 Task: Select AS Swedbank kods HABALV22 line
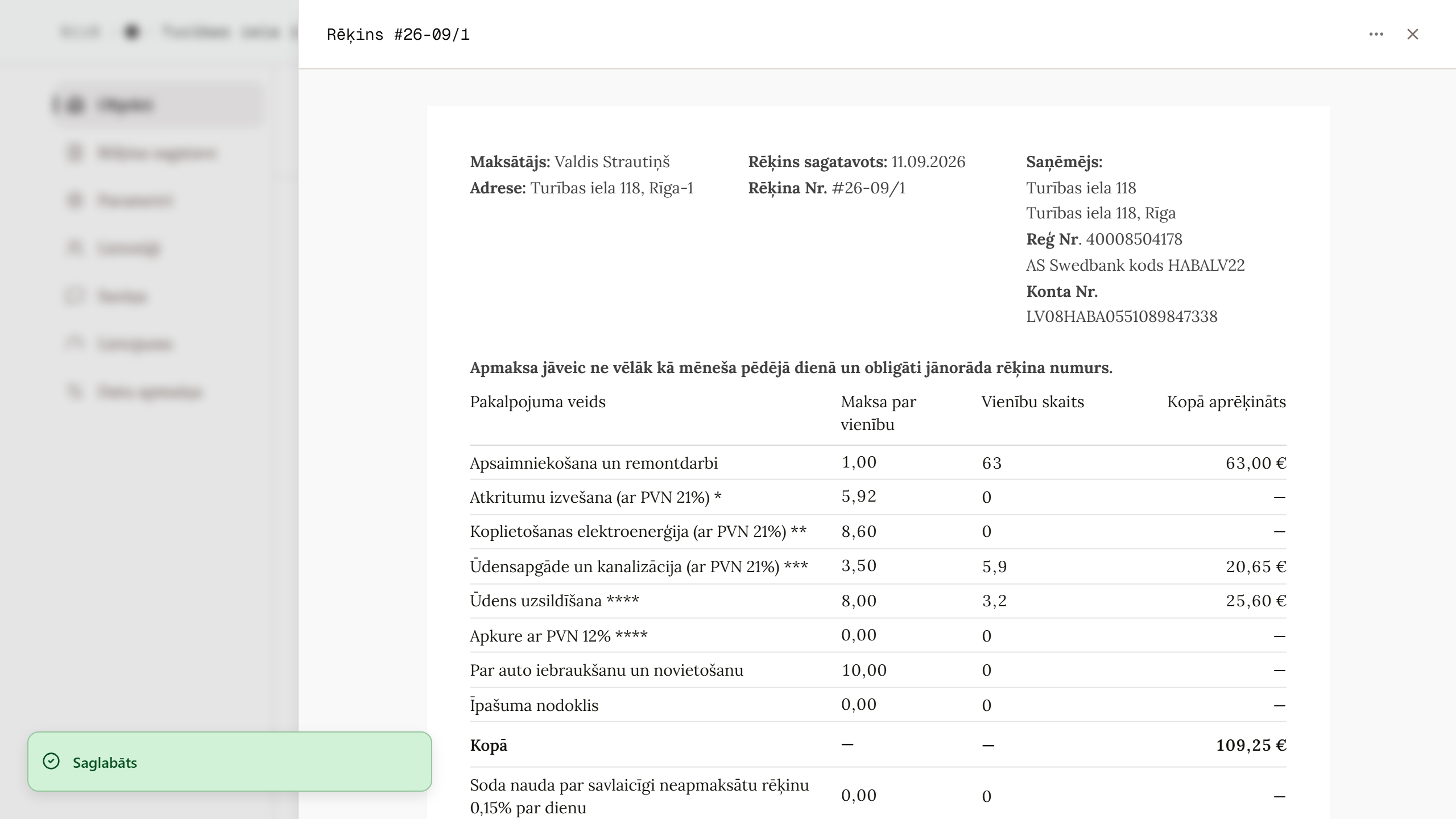1135,266
